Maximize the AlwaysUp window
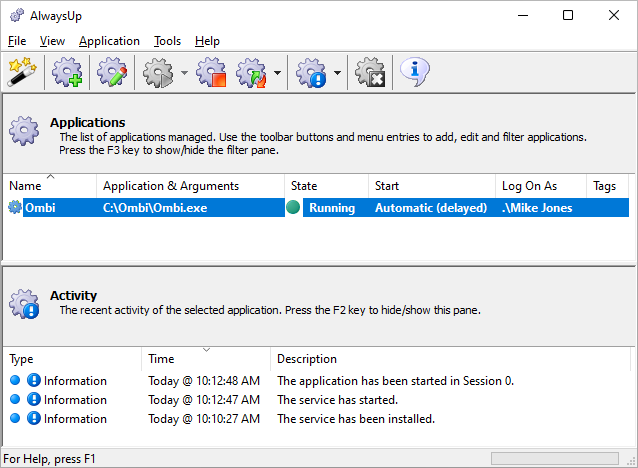Viewport: 638px width, 468px height. click(x=568, y=15)
